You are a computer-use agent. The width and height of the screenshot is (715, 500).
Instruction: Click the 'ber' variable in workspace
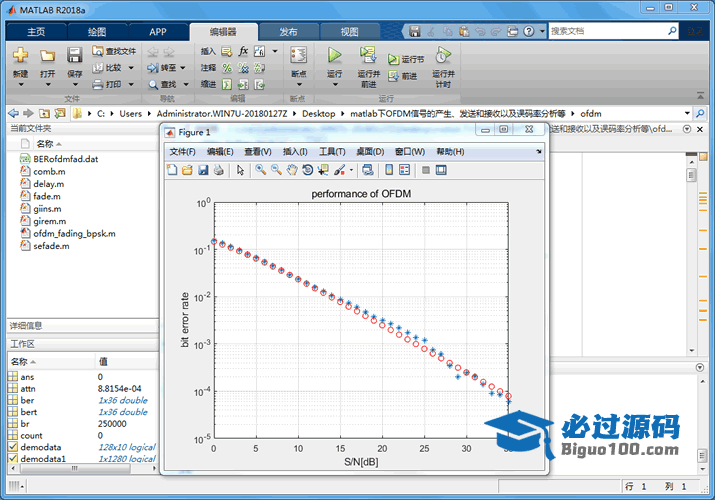point(27,400)
